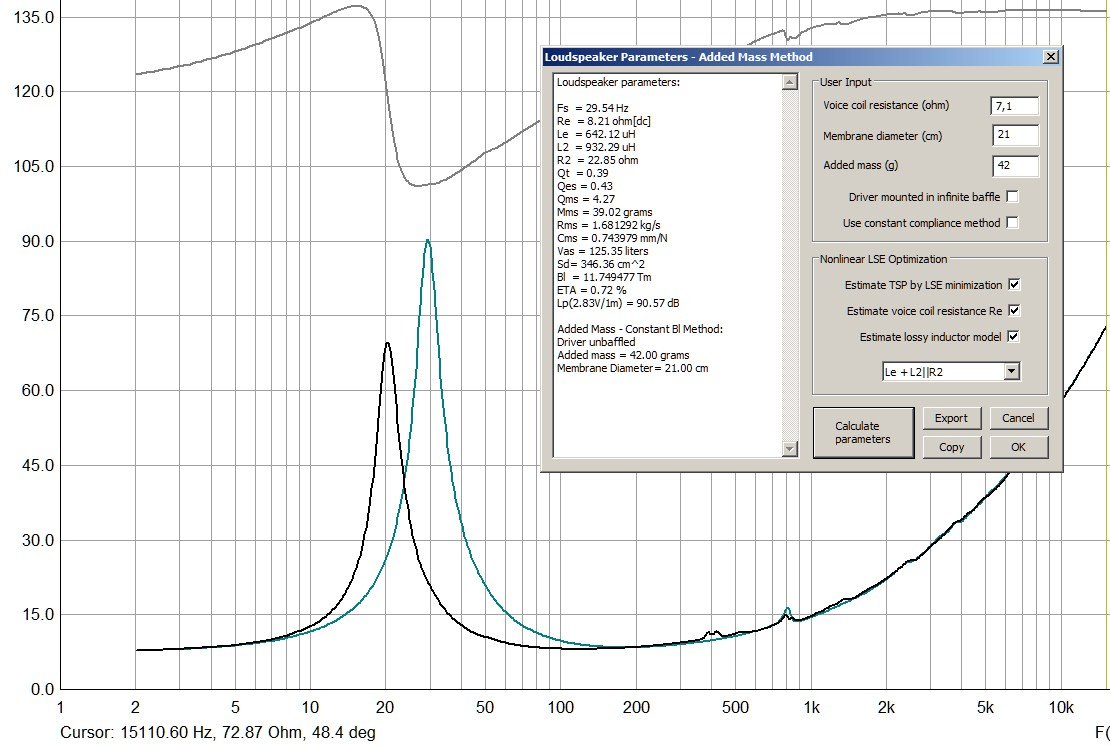
Task: Select the Mms = 39.02 grams line
Action: [605, 212]
